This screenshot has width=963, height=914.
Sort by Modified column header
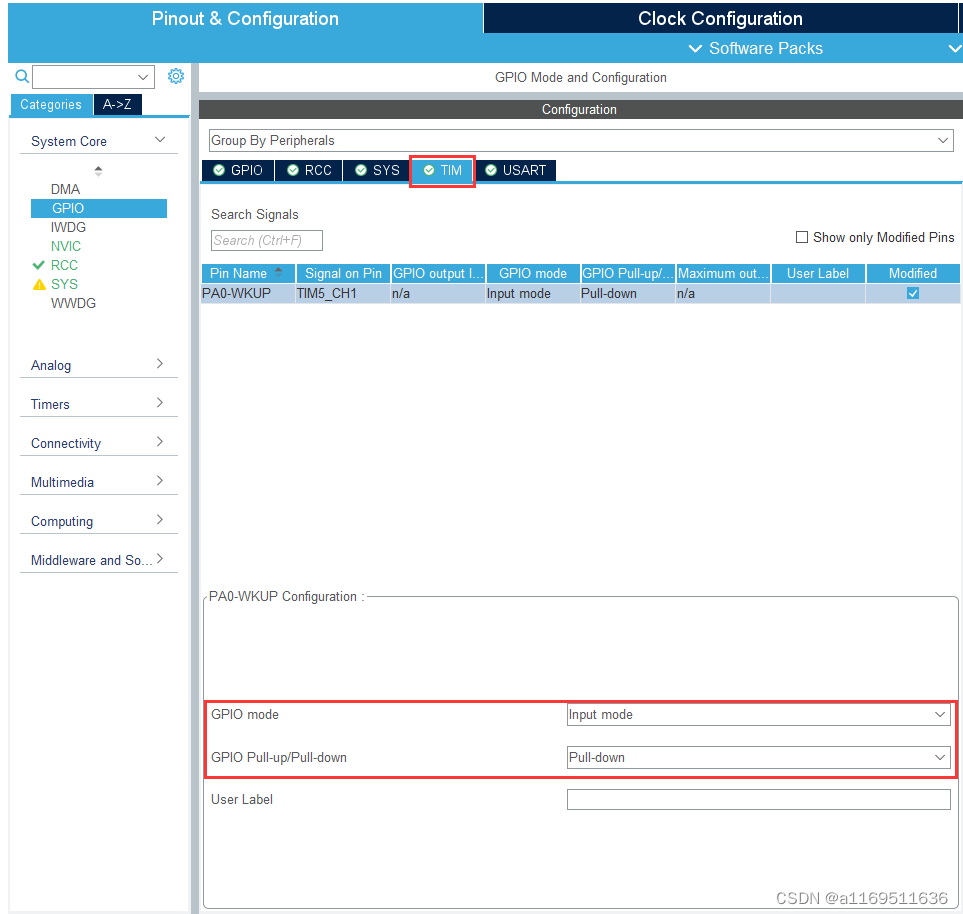click(913, 273)
